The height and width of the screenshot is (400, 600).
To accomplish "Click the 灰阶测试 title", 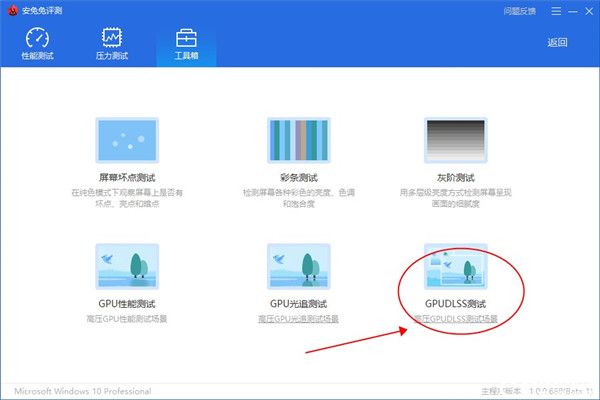I will pos(455,178).
